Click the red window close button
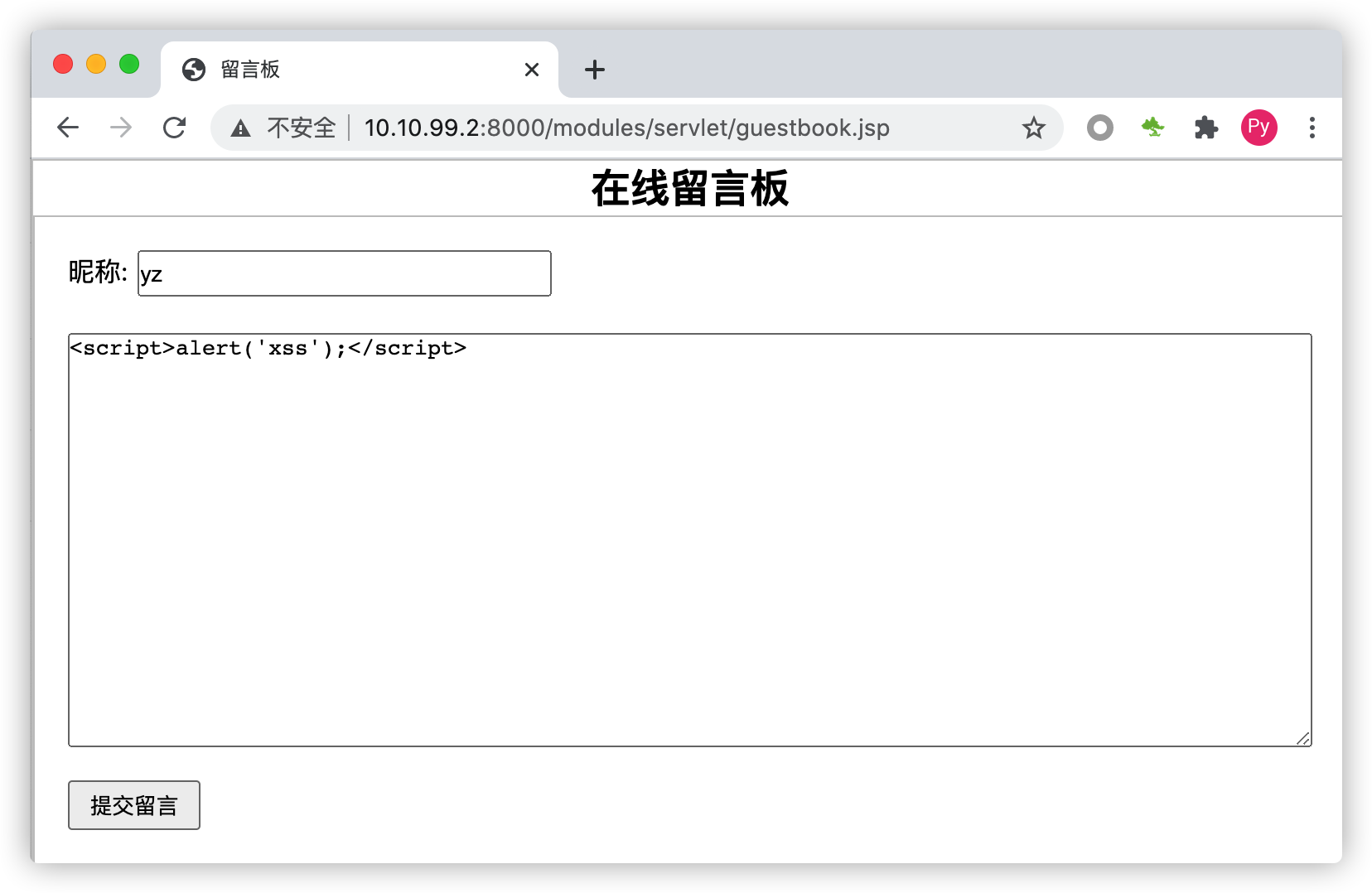The image size is (1372, 893). (x=63, y=64)
